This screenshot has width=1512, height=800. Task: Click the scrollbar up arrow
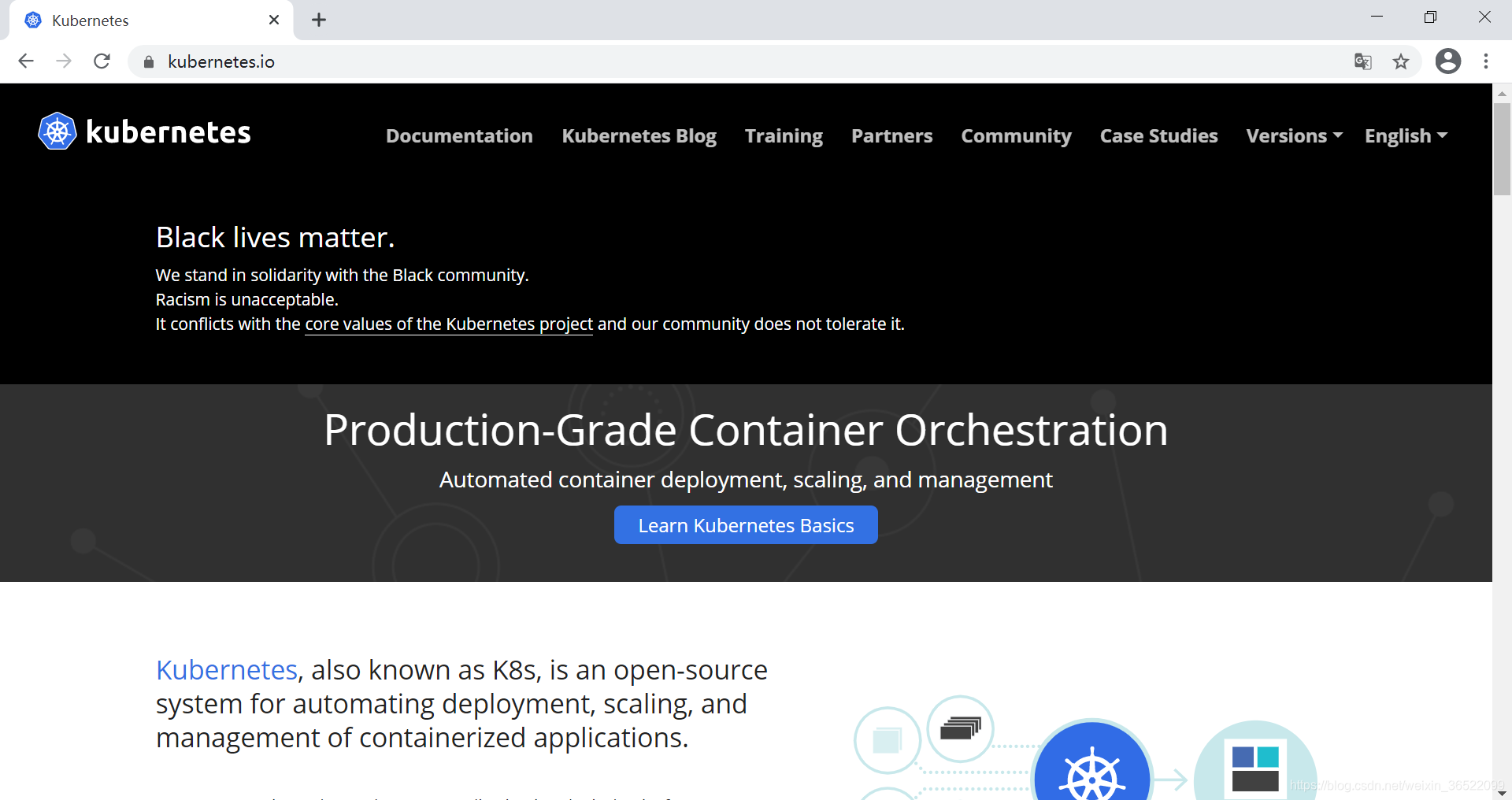1502,93
